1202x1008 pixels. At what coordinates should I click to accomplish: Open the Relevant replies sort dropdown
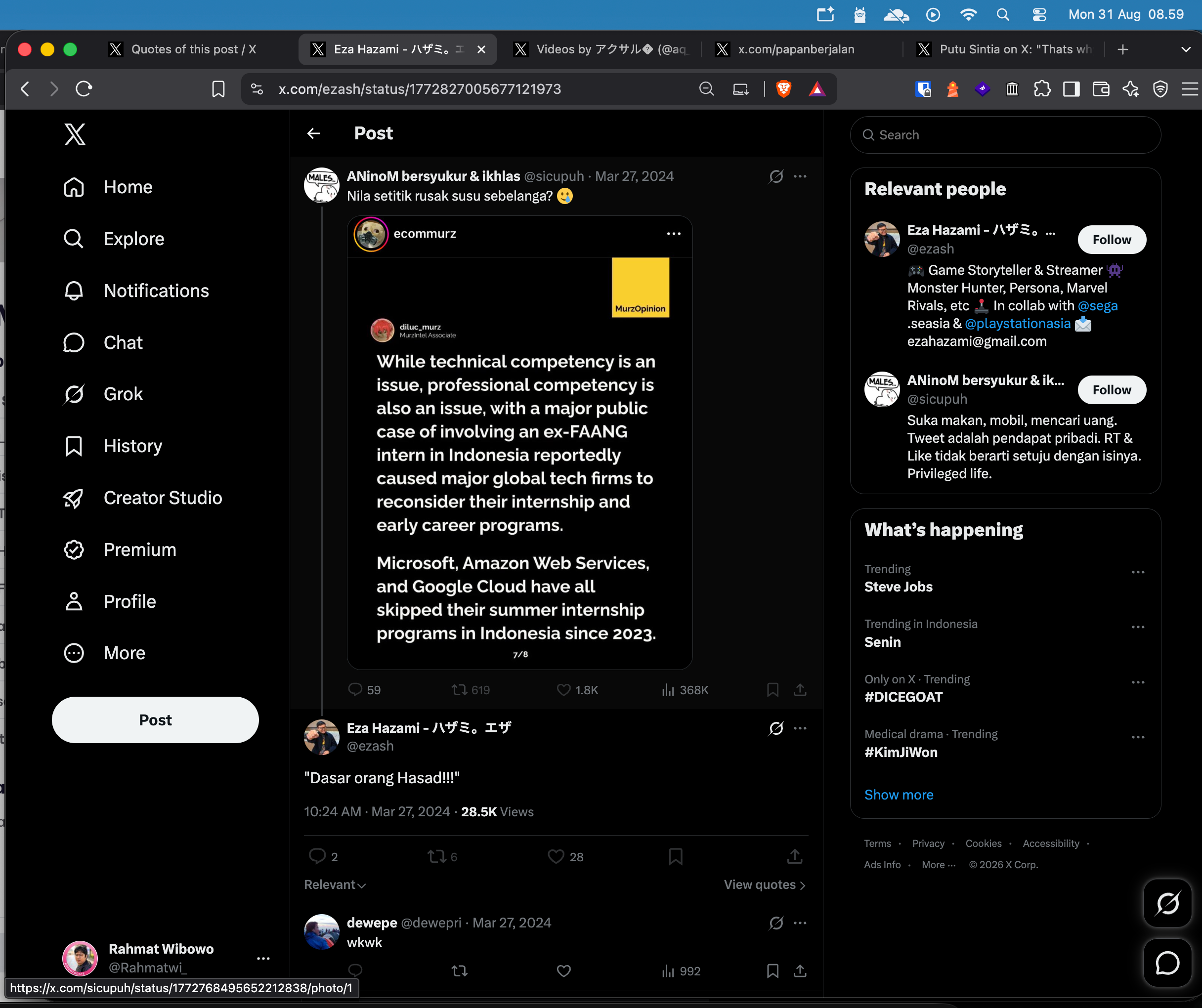[335, 884]
